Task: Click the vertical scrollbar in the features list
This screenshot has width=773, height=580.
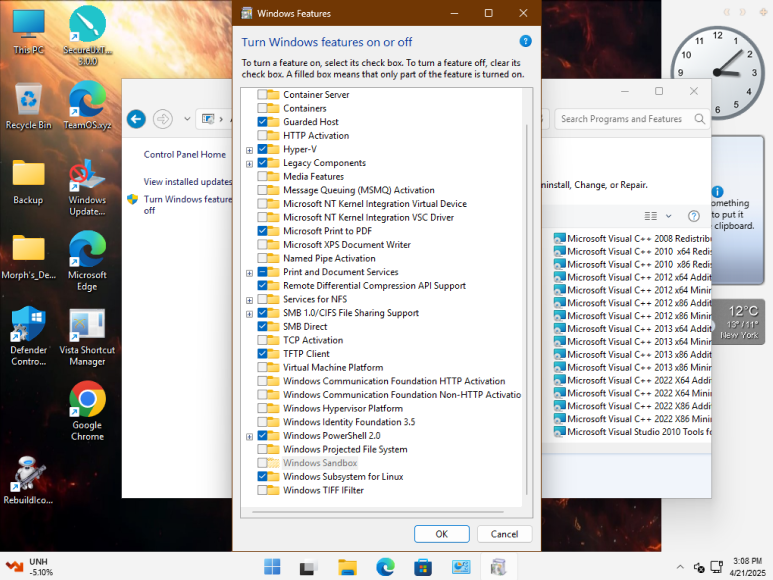Action: point(527,309)
